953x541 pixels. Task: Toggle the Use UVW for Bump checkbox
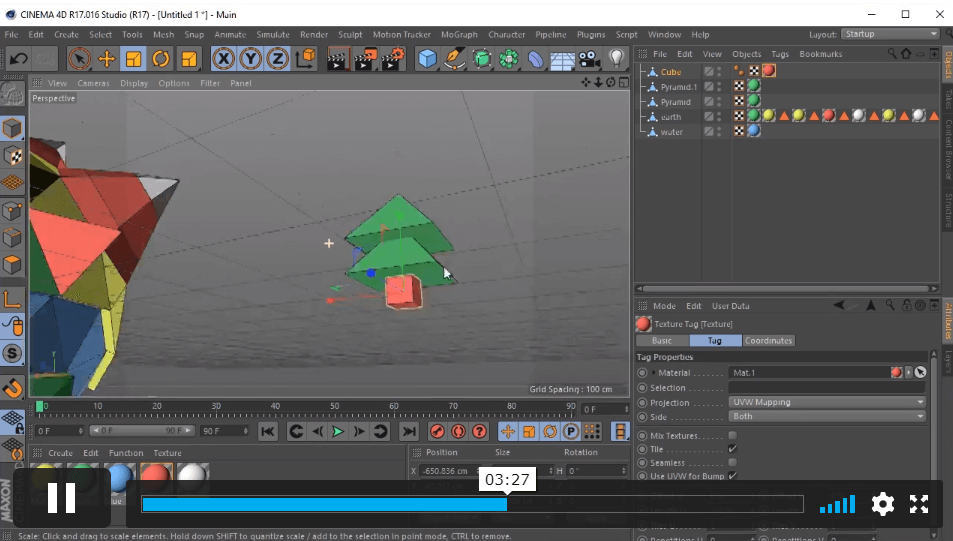pos(732,476)
